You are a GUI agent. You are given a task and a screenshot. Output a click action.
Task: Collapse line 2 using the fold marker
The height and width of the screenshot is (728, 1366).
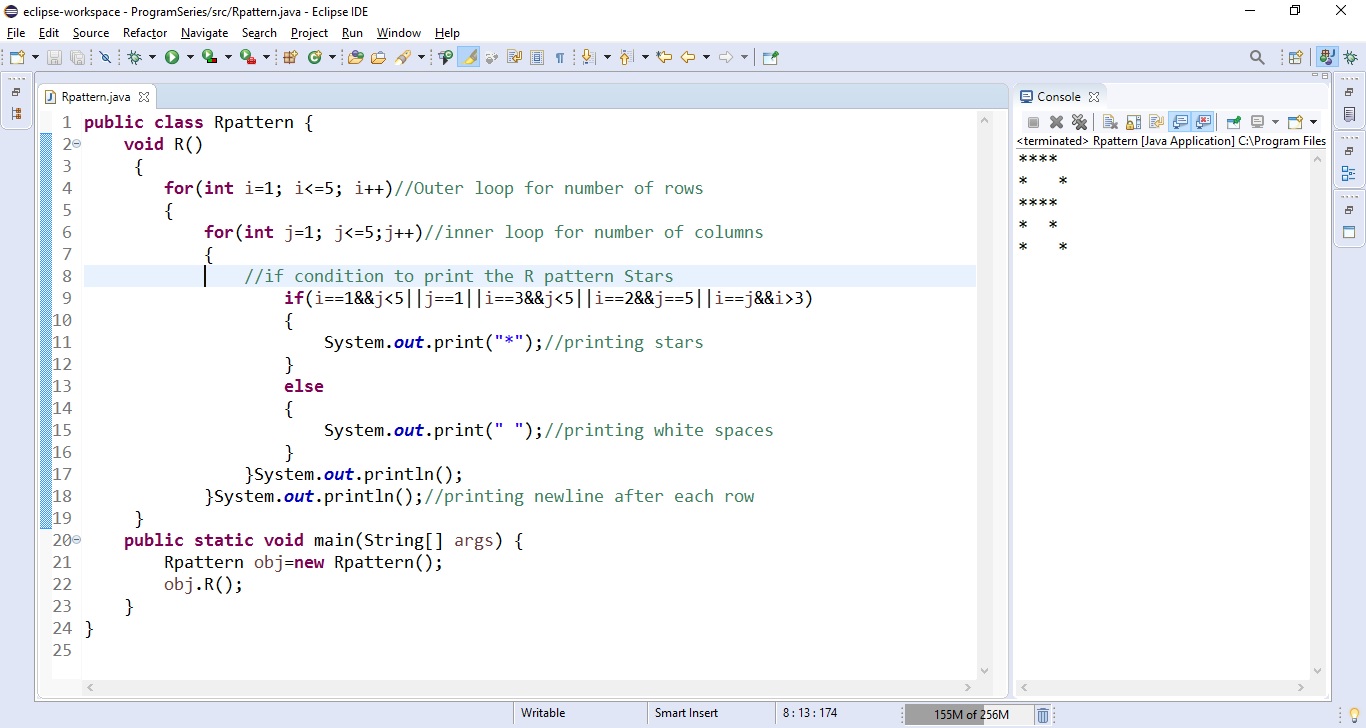(74, 144)
